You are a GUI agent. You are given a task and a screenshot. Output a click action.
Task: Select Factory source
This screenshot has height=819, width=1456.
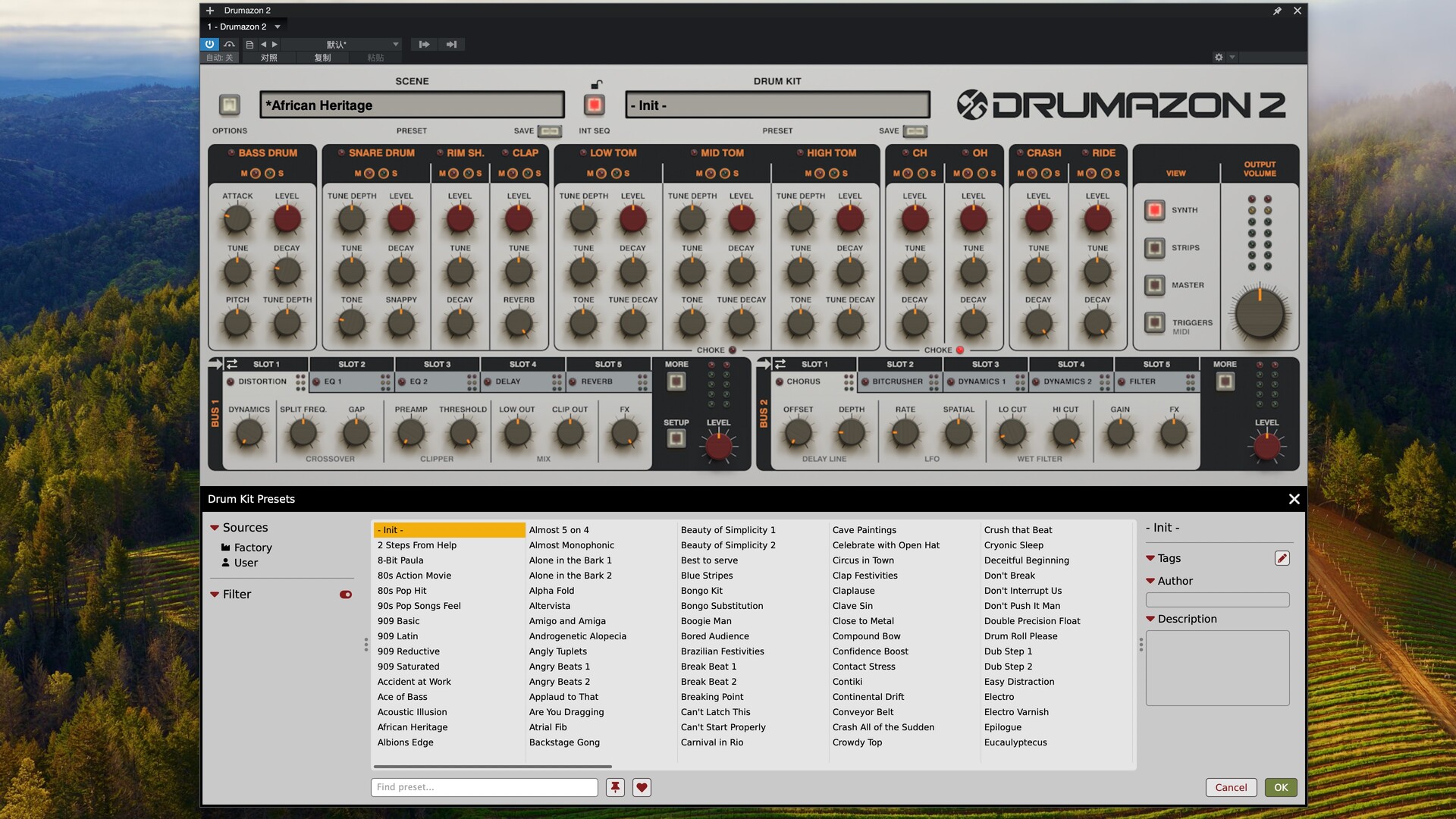pos(246,548)
